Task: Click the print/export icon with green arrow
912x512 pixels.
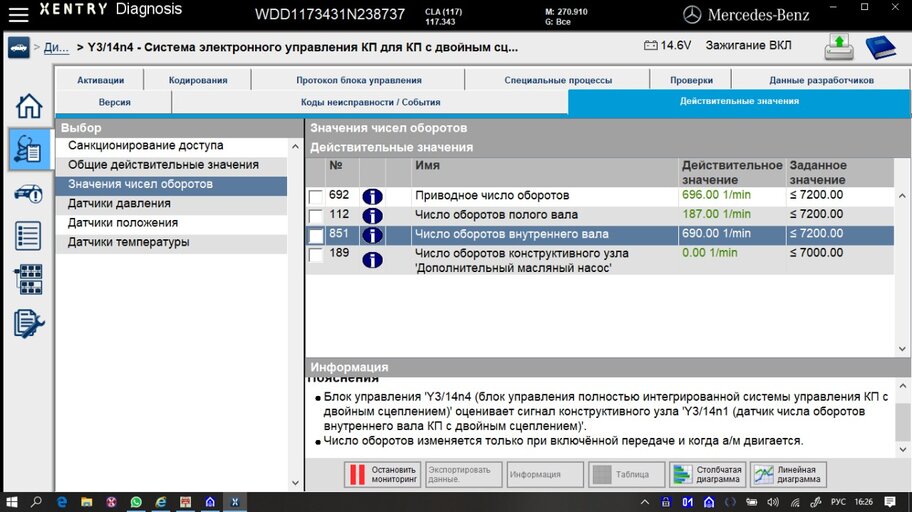Action: click(x=839, y=47)
